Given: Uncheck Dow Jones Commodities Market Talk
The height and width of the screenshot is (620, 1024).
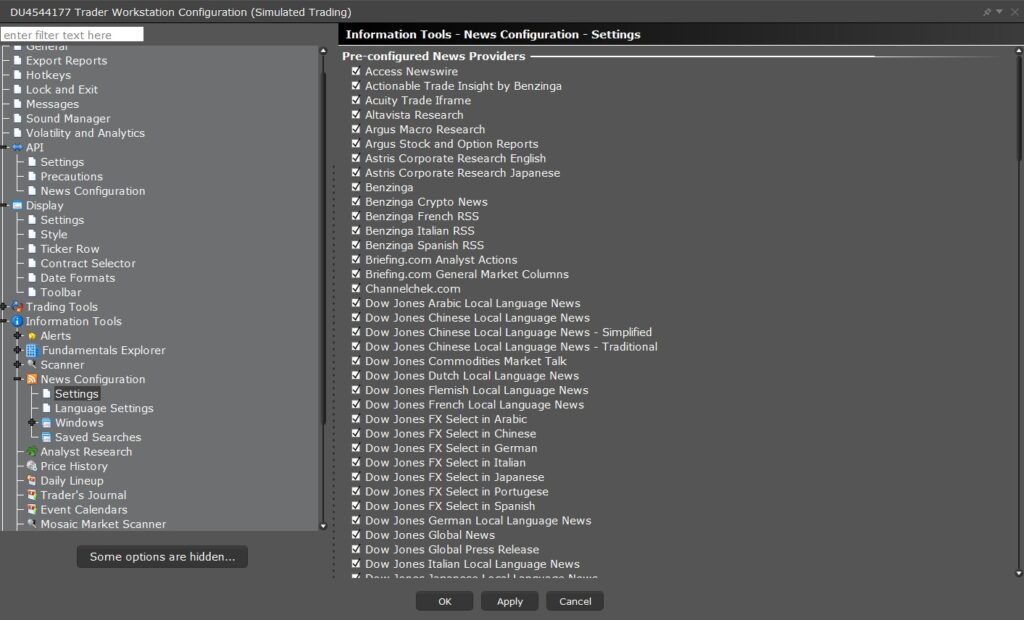Looking at the screenshot, I should point(356,361).
